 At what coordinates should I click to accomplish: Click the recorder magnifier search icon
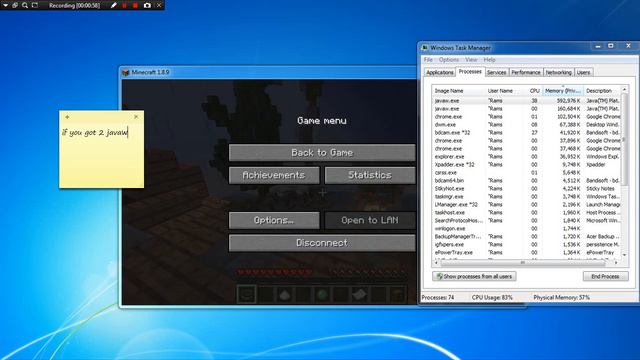click(x=25, y=5)
